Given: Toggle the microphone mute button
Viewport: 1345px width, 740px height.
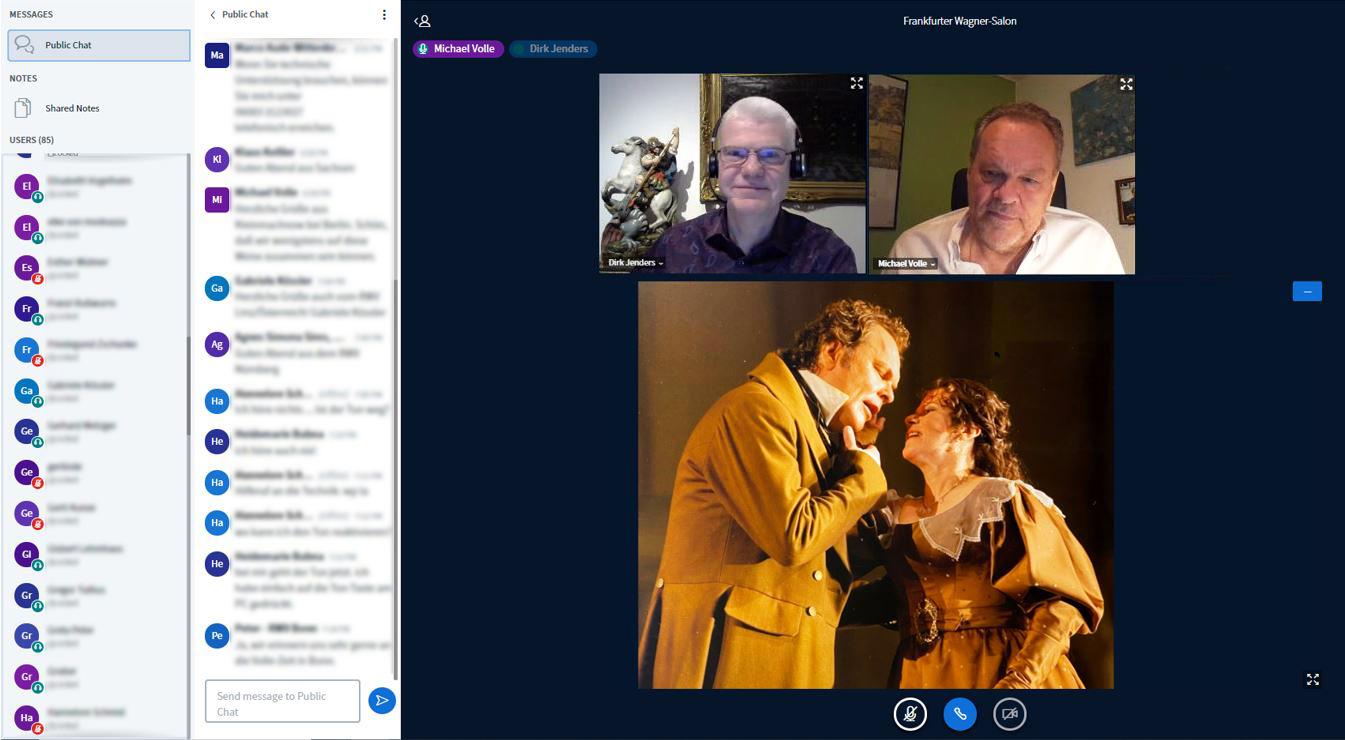Looking at the screenshot, I should pos(910,714).
